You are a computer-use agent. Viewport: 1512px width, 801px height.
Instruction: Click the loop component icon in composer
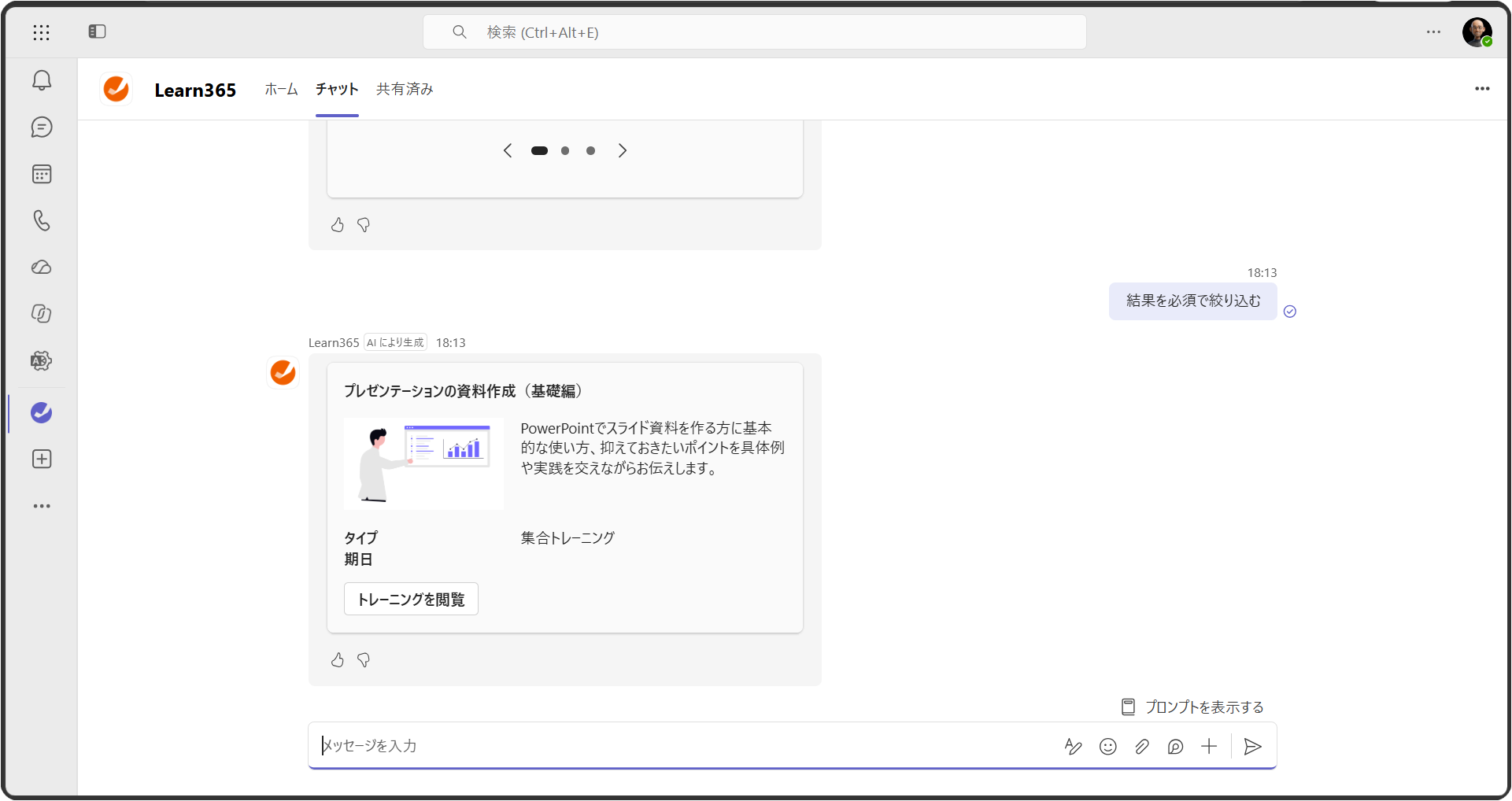point(1175,747)
